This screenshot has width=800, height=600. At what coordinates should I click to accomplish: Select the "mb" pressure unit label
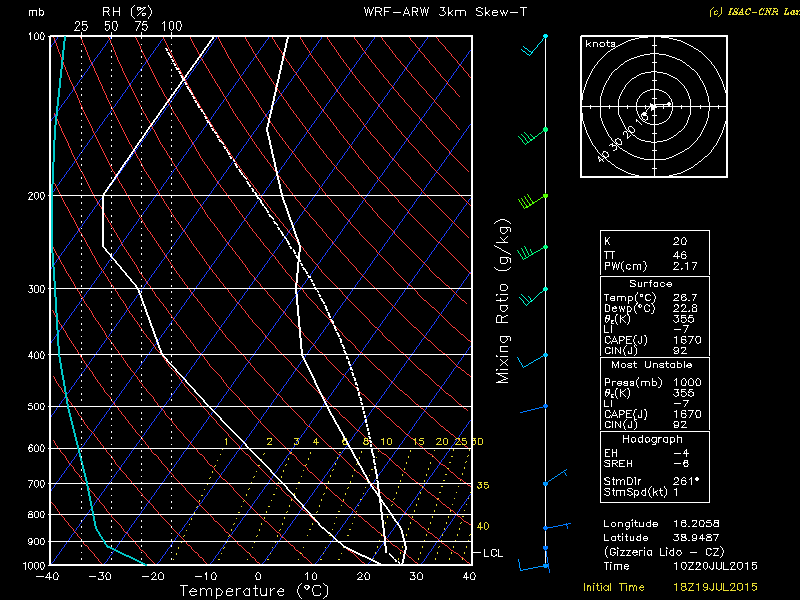pos(36,12)
